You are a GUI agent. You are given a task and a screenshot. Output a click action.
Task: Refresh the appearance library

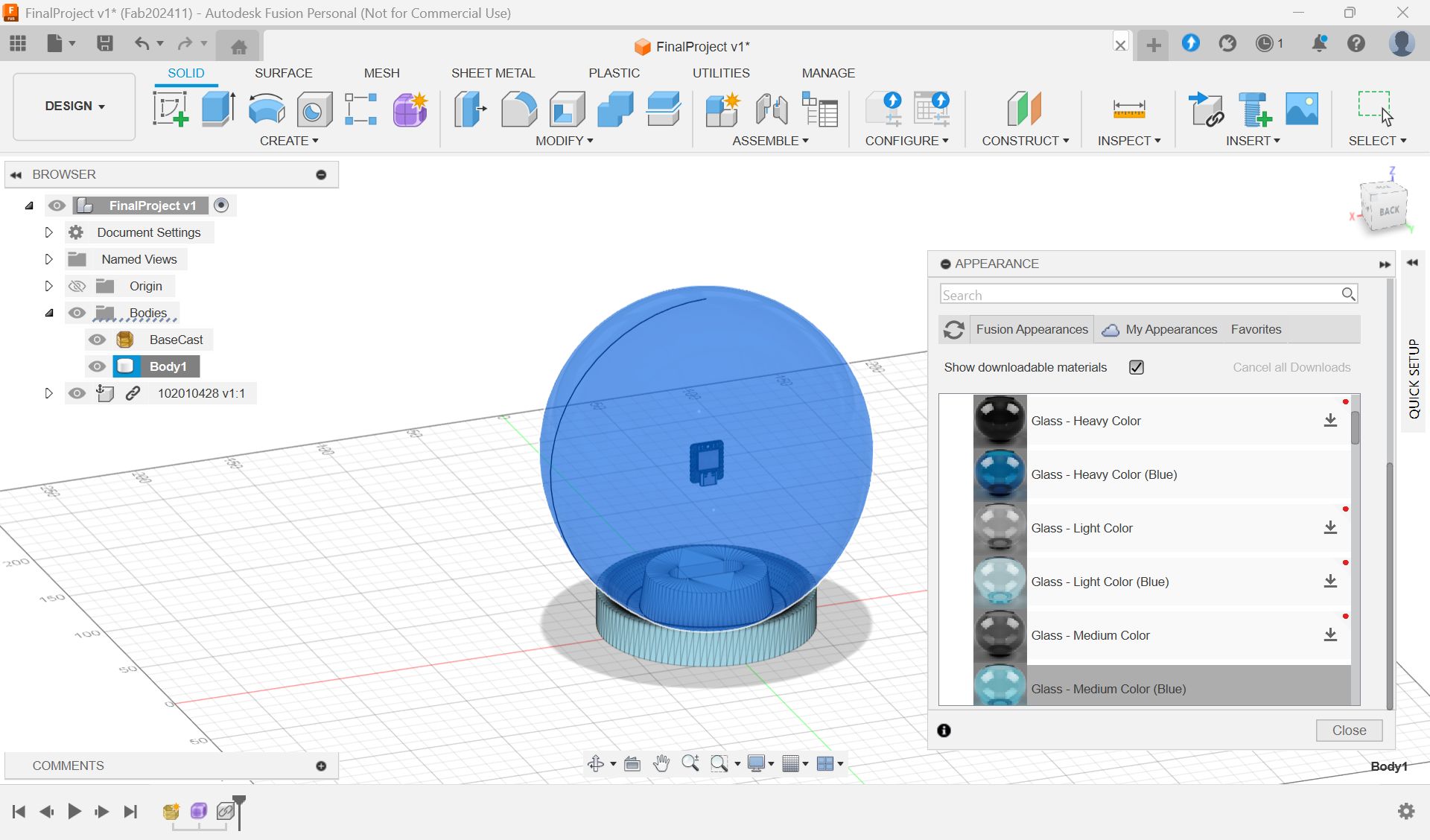tap(954, 329)
